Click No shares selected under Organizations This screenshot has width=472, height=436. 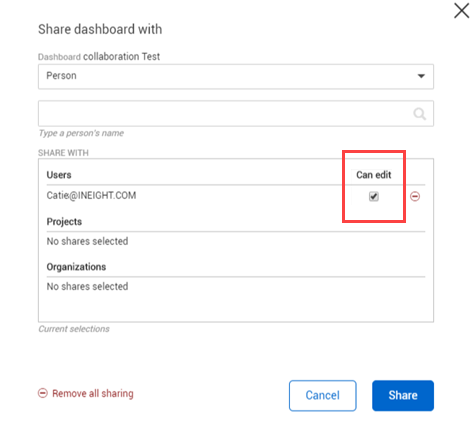tap(87, 286)
